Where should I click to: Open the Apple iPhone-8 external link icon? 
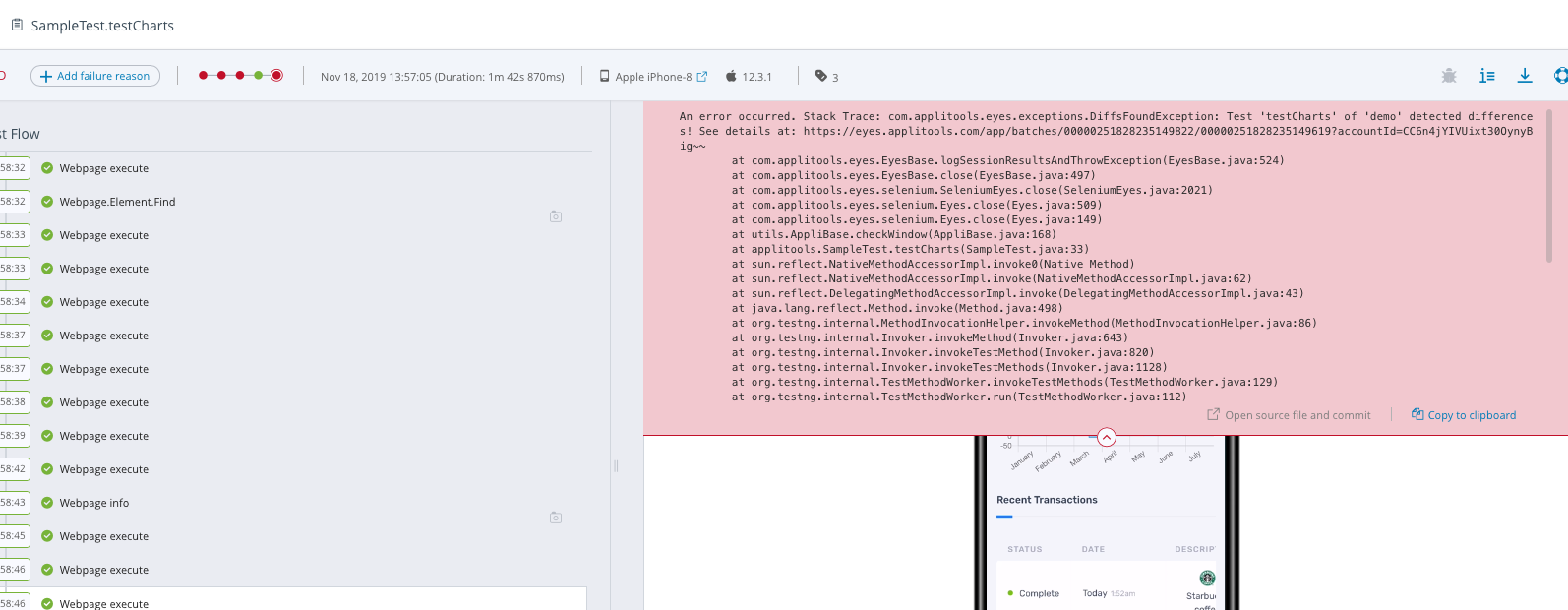702,77
